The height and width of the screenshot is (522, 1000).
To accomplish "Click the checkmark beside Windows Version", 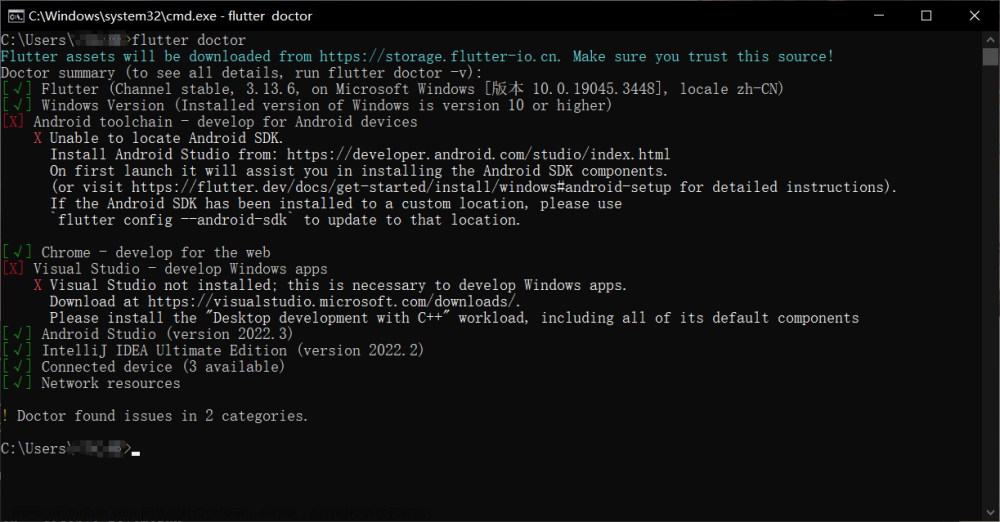I will click(17, 105).
